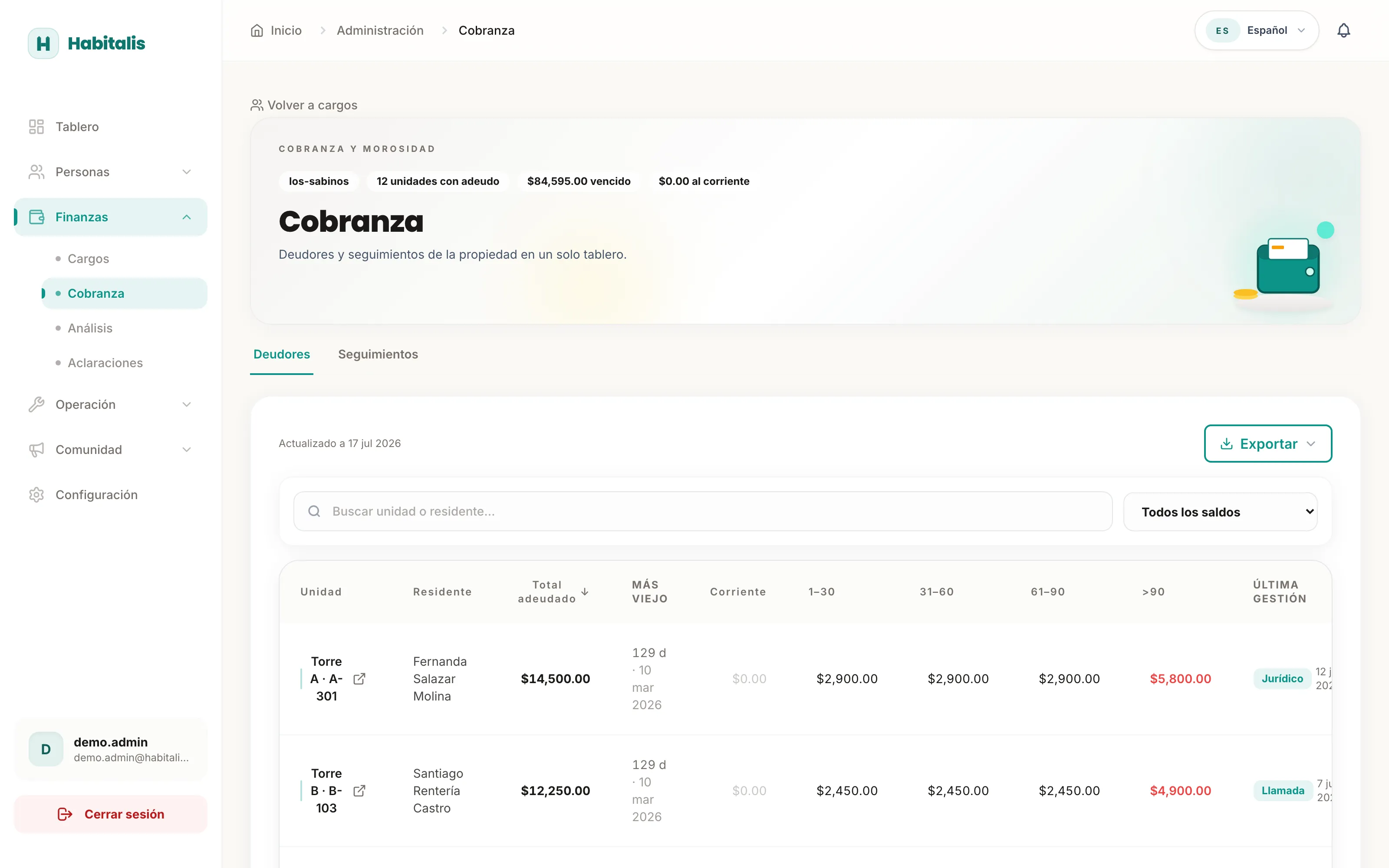Click the Llamada badge
The image size is (1389, 868).
(x=1283, y=790)
